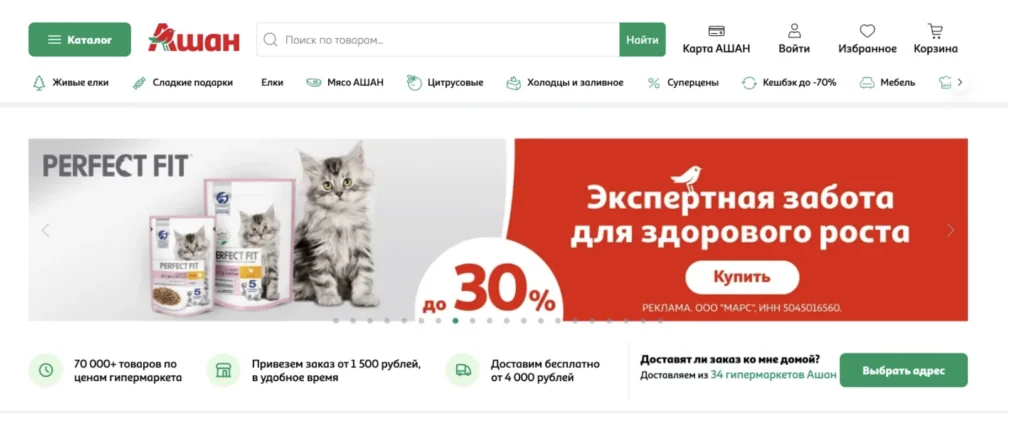The image size is (1024, 425).
Task: Click the Найти search button
Action: pos(643,40)
